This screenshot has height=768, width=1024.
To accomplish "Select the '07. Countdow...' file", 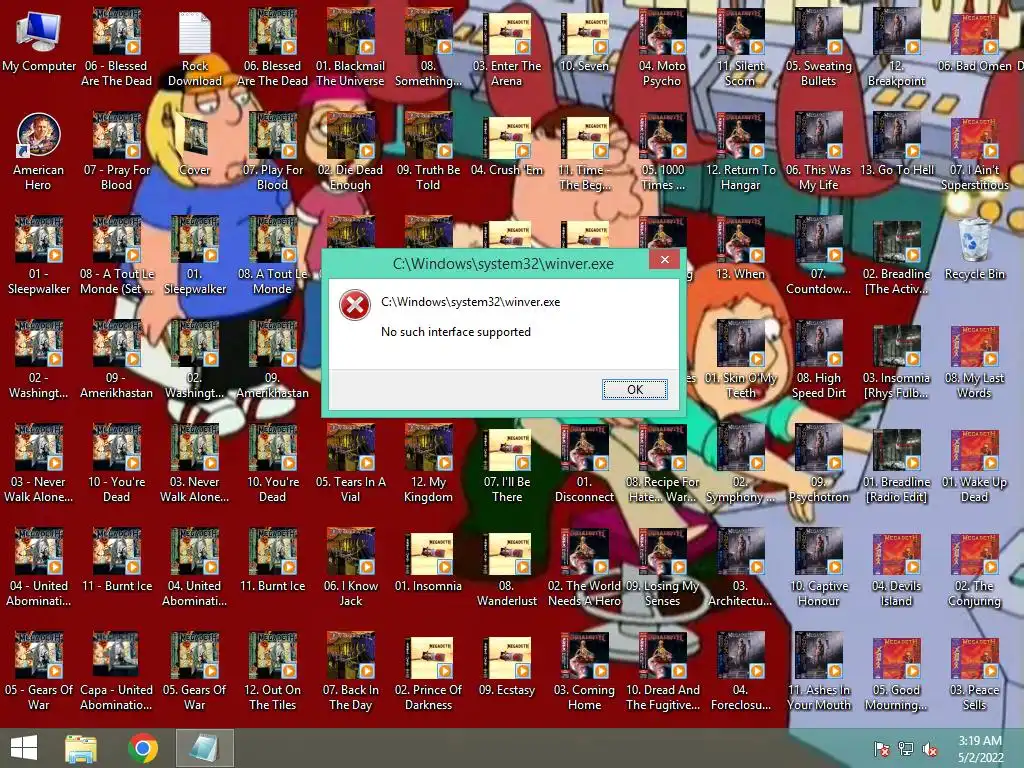I will click(x=818, y=256).
